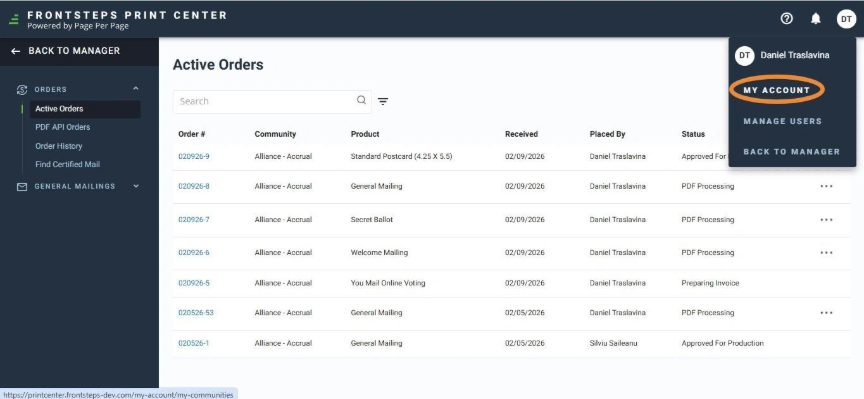864x399 pixels.
Task: Click the Status column header
Action: [x=693, y=134]
